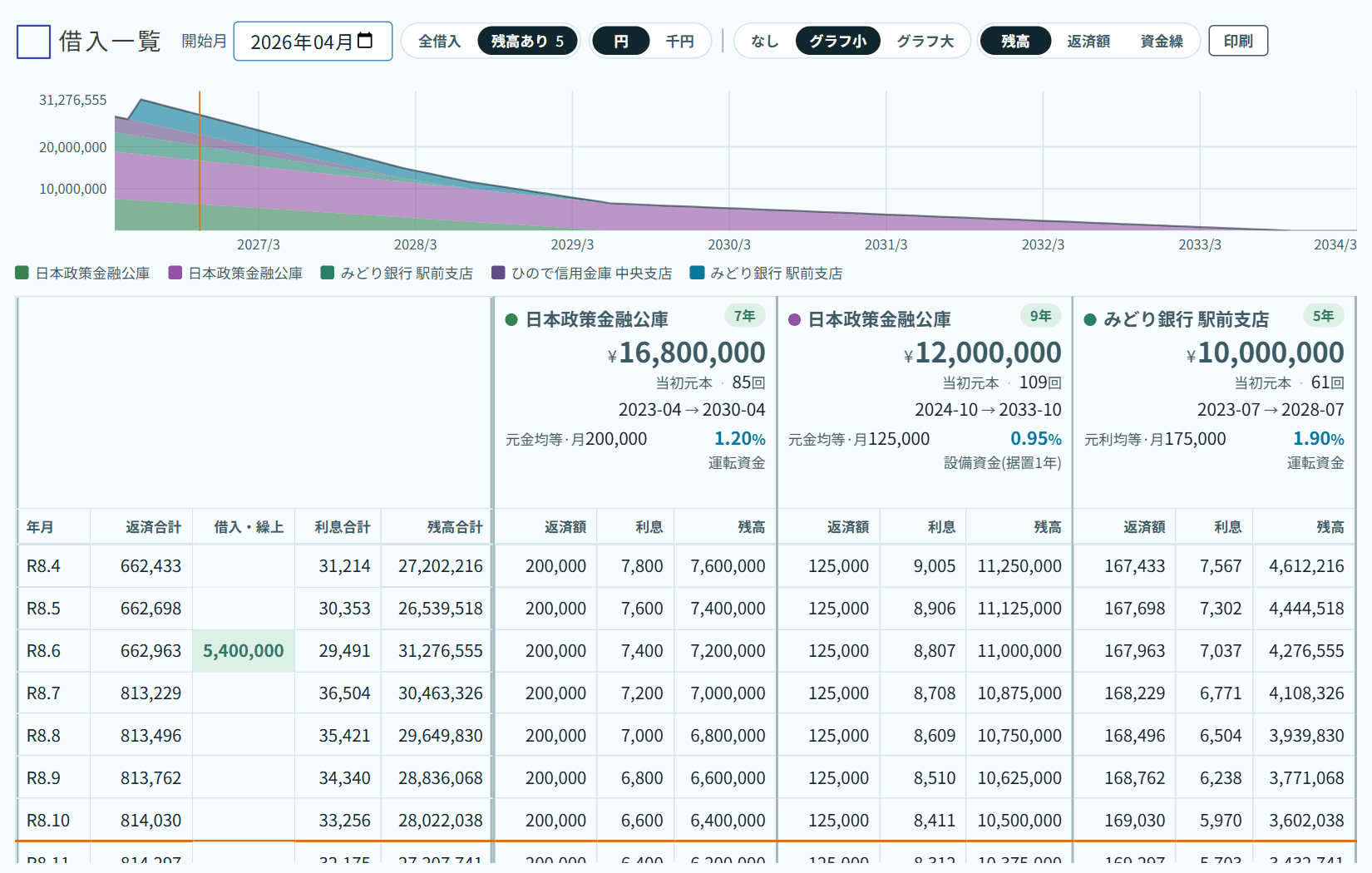Click purple legend swatch for 日本政策金融公庫
This screenshot has width=1372, height=873.
175,273
